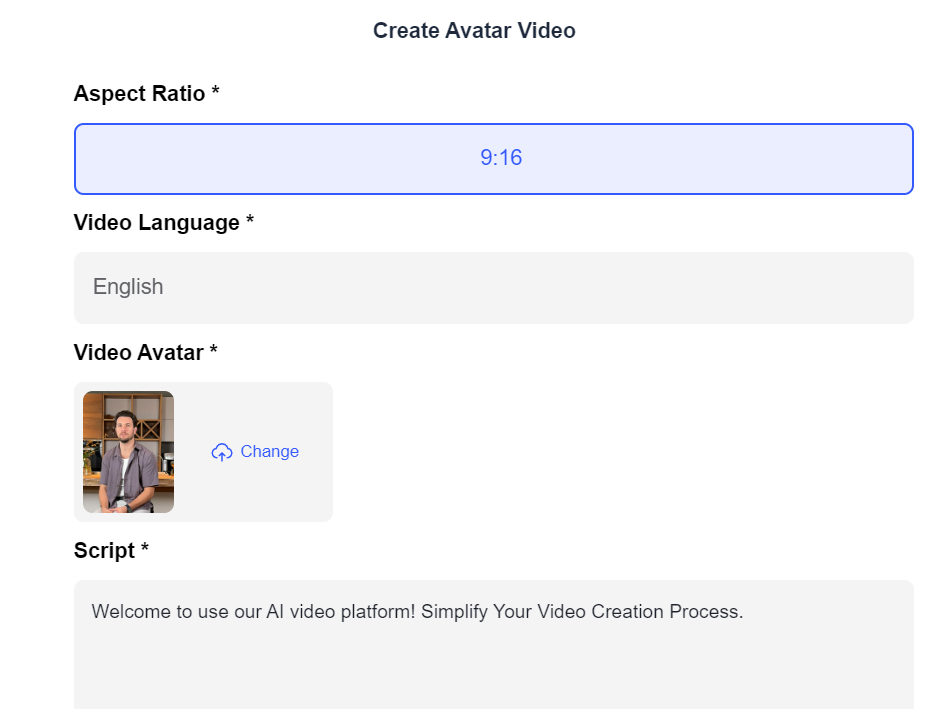Click the Change link for the video avatar

(269, 452)
